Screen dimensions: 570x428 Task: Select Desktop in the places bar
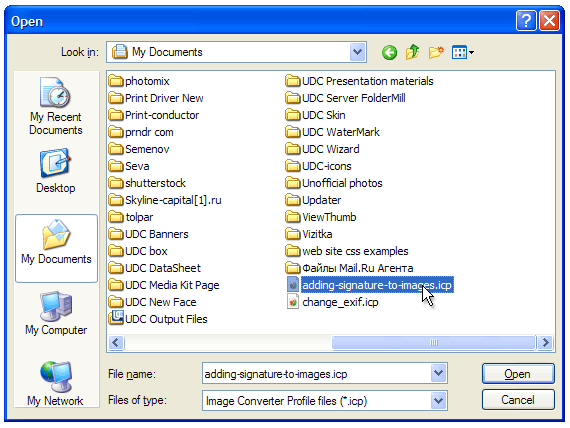click(x=56, y=171)
